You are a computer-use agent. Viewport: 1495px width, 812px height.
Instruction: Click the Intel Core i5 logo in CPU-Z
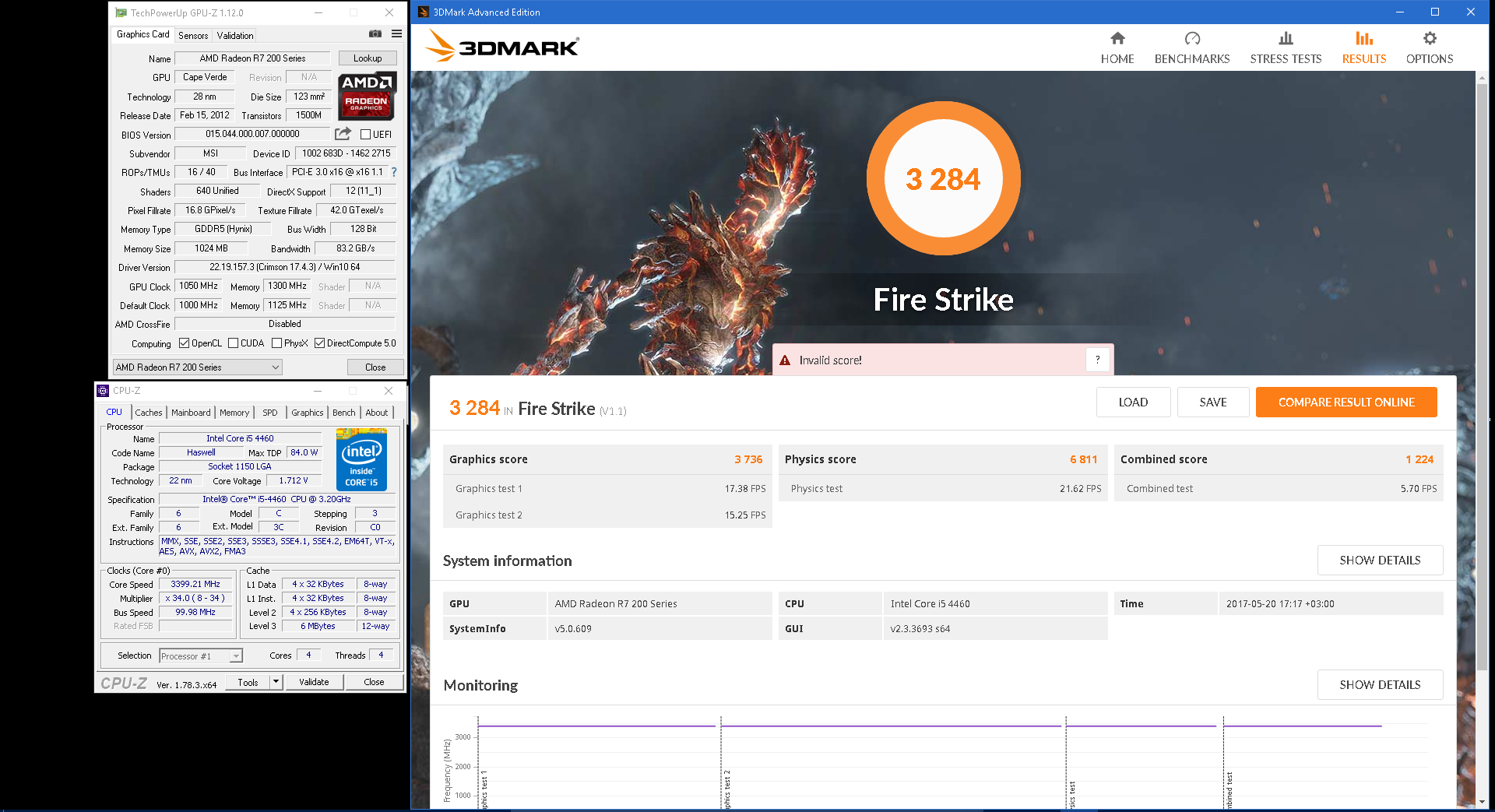coord(361,460)
